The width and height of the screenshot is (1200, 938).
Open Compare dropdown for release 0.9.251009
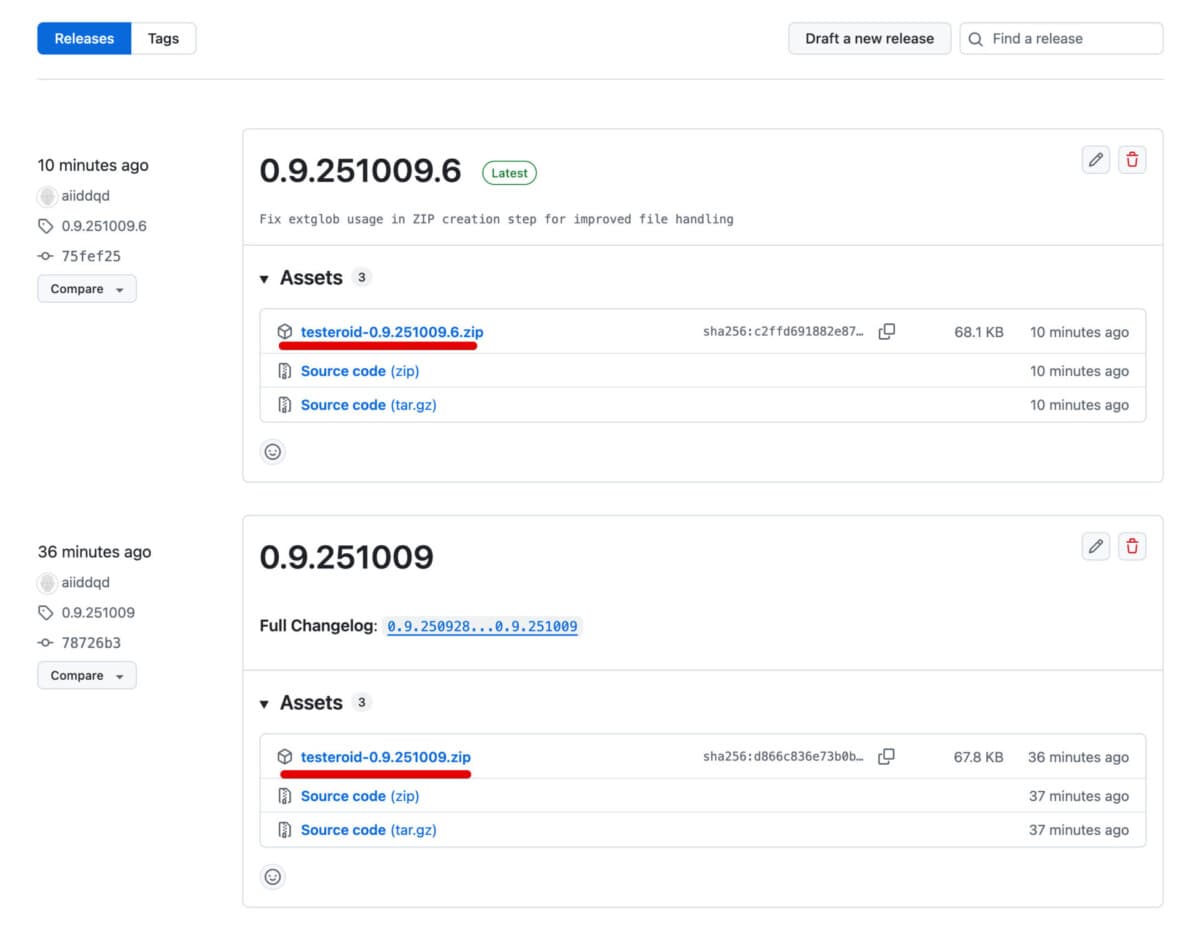(x=87, y=676)
